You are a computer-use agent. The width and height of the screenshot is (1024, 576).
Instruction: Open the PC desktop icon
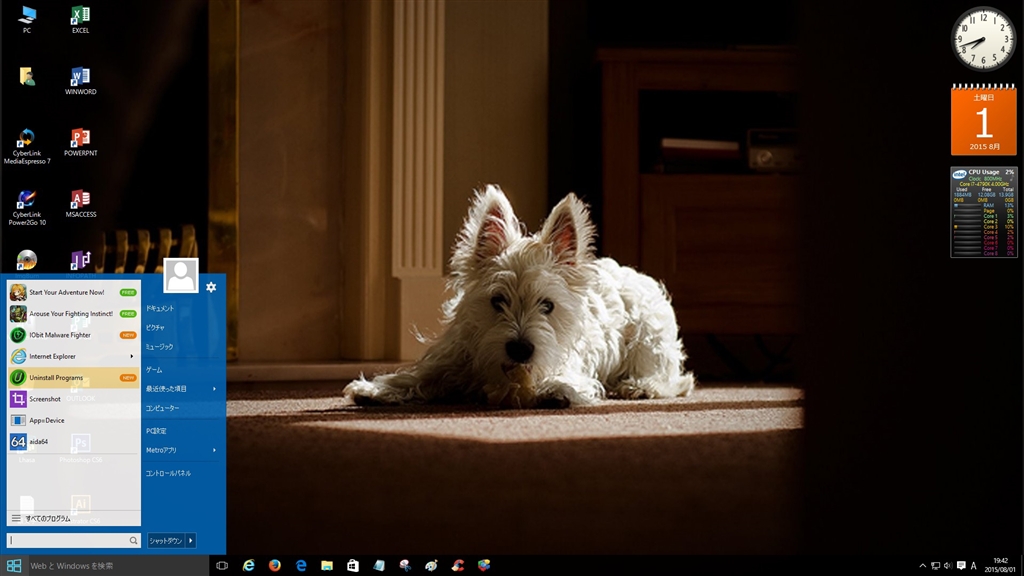pos(27,19)
